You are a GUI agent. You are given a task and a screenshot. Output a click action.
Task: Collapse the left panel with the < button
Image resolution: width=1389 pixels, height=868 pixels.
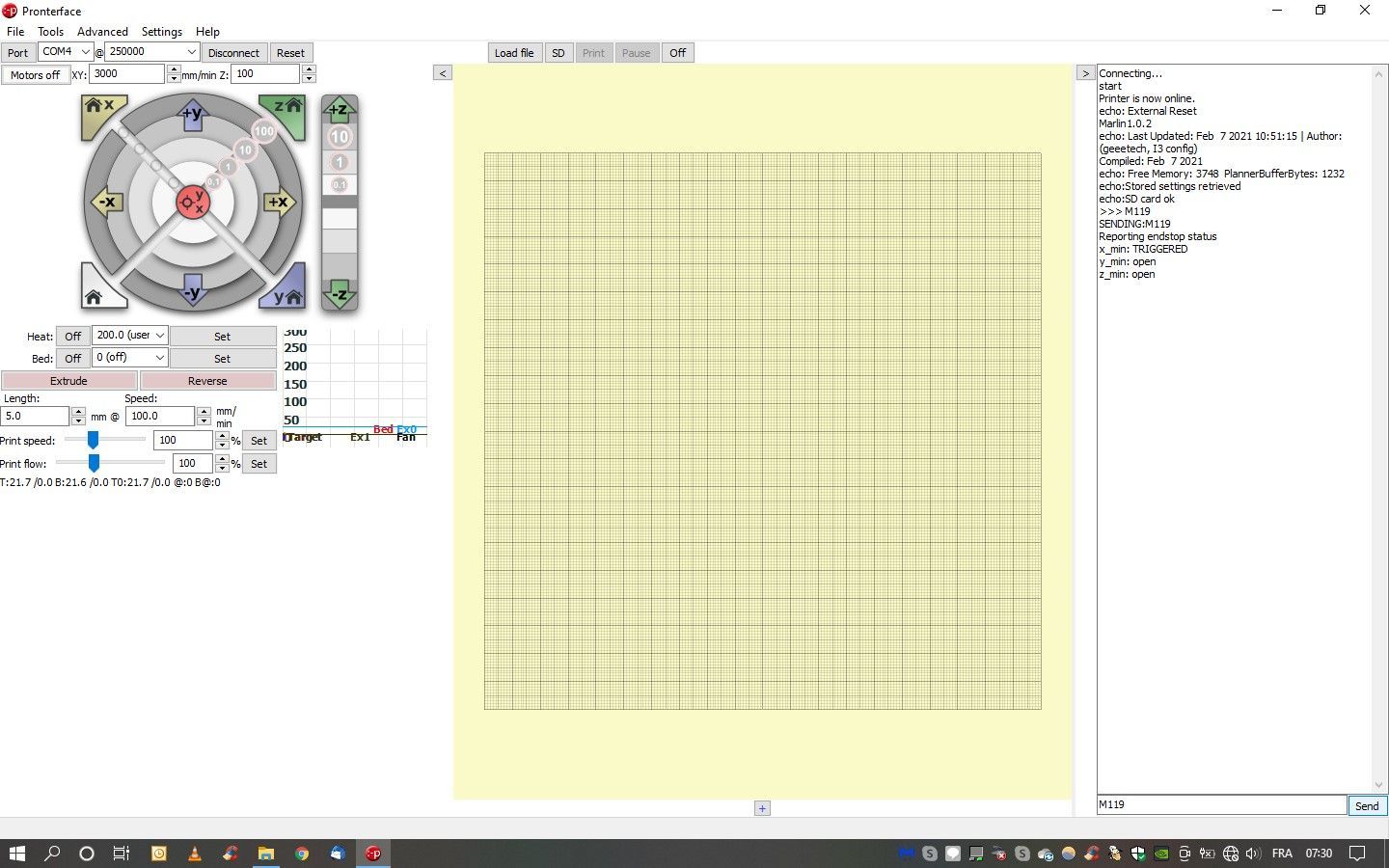443,73
